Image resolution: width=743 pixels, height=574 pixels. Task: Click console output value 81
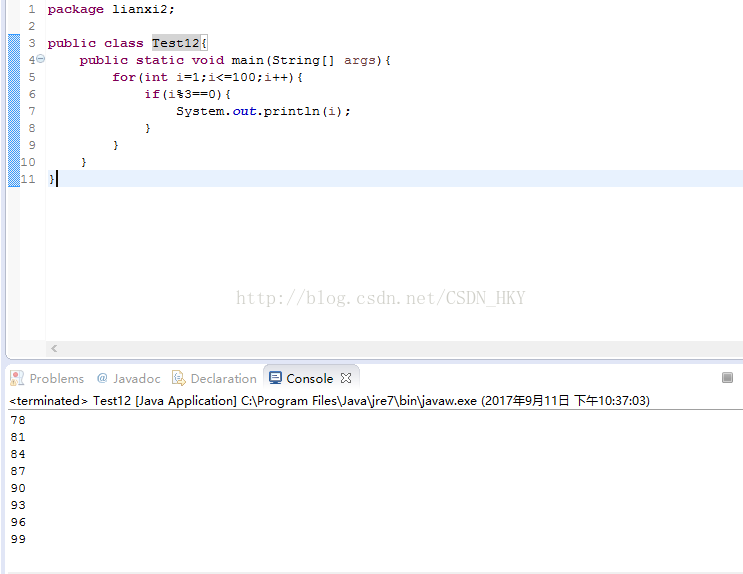point(18,437)
